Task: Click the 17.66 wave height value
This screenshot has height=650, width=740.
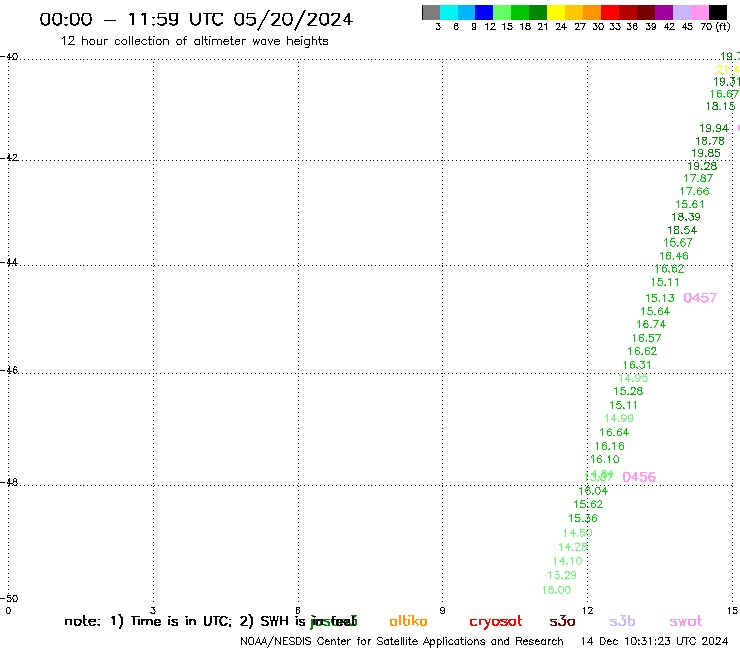Action: click(x=694, y=191)
